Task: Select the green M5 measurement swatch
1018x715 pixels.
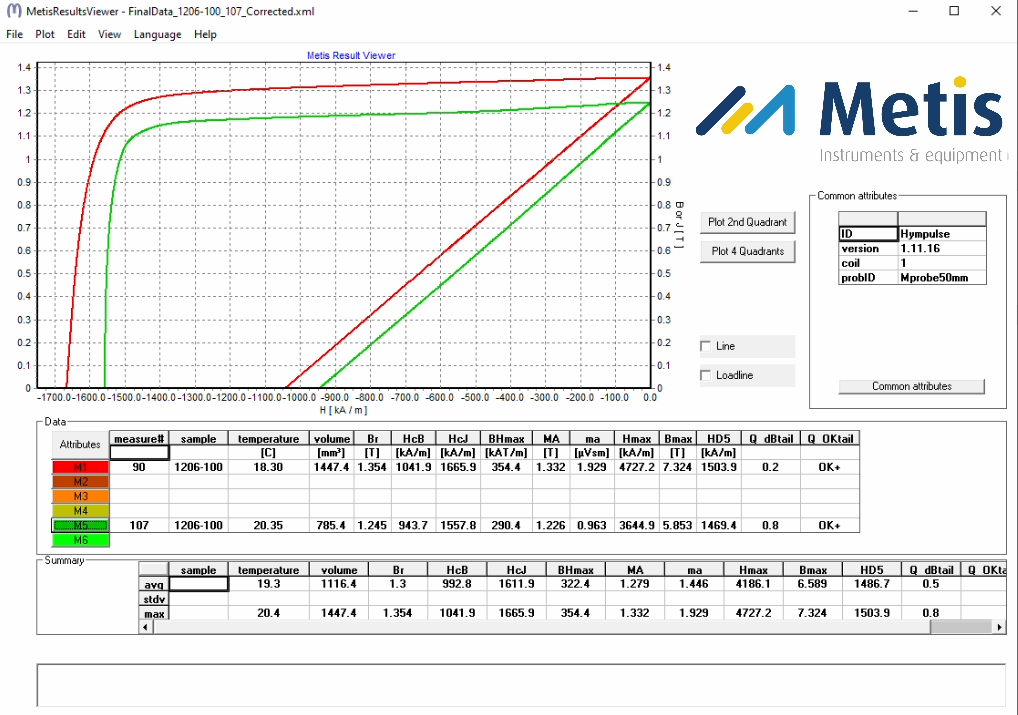Action: (80, 526)
